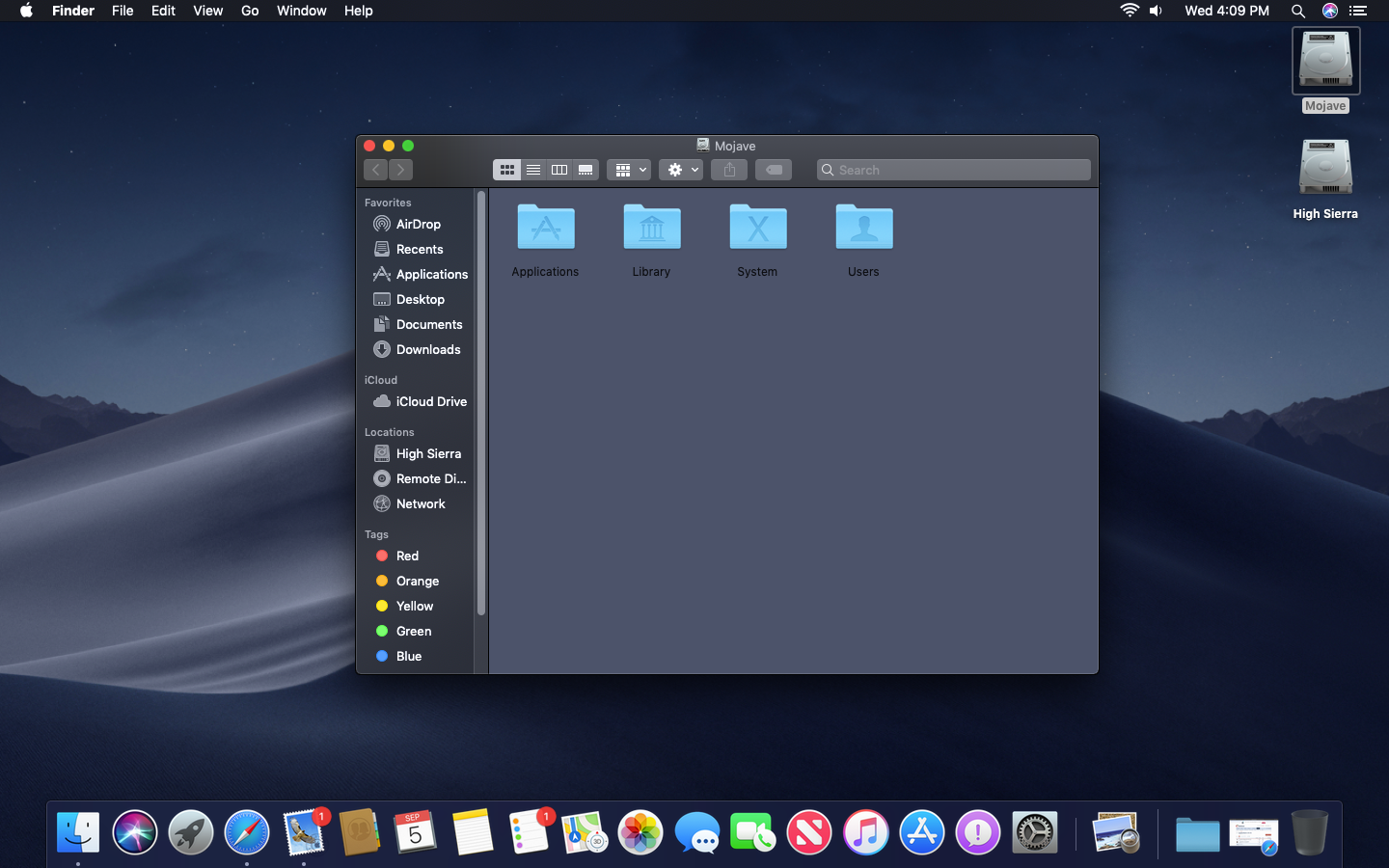Open News app in the Dock

[809, 832]
